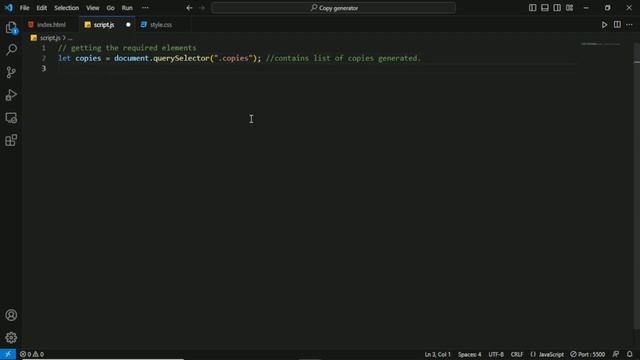Image resolution: width=640 pixels, height=360 pixels.
Task: Click the querySelector text on line 2
Action: (181, 58)
